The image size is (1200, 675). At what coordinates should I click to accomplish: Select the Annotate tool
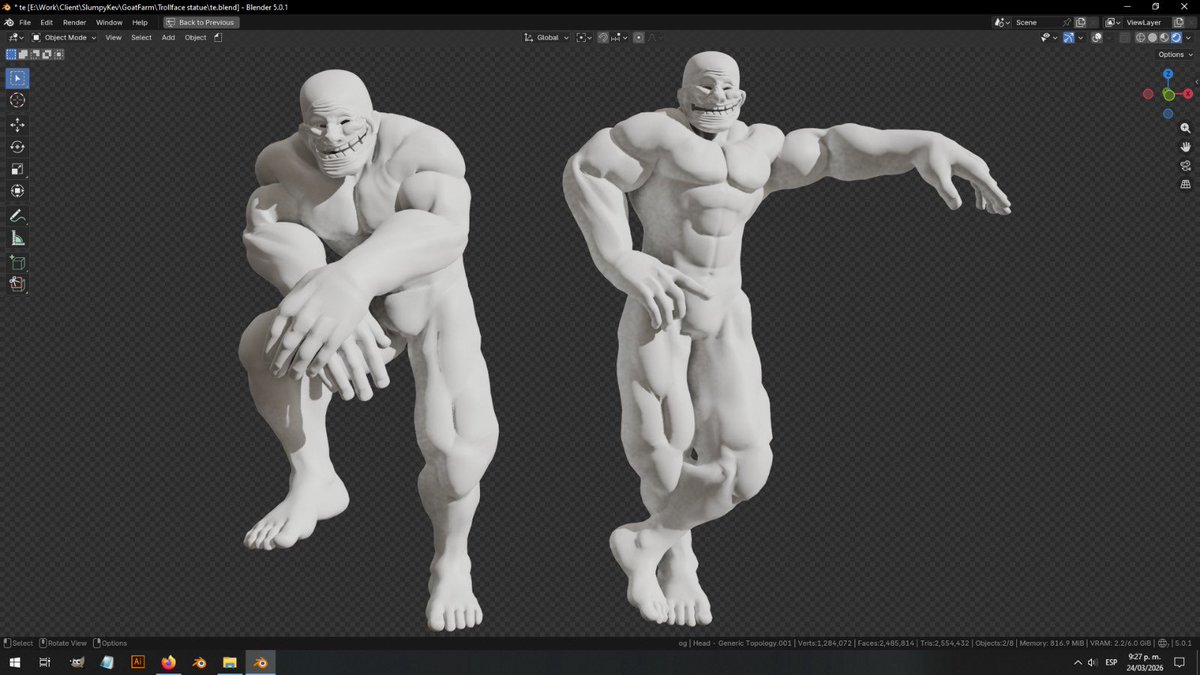click(x=17, y=216)
